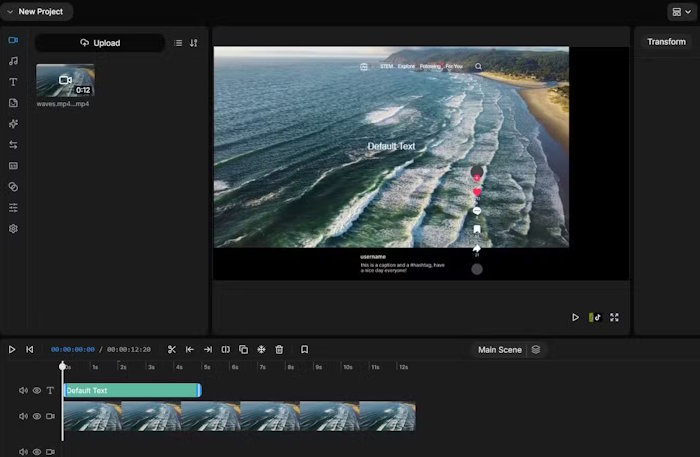Click the timeline playhead handle
Viewport: 700px width, 457px height.
point(62,366)
